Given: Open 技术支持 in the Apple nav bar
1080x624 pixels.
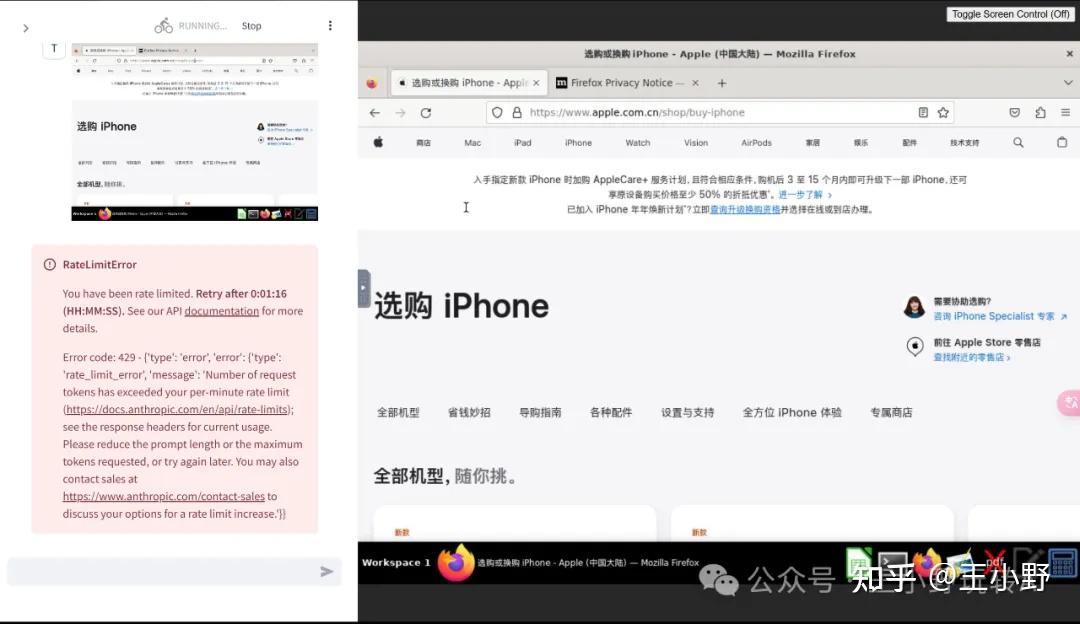Looking at the screenshot, I should [964, 143].
